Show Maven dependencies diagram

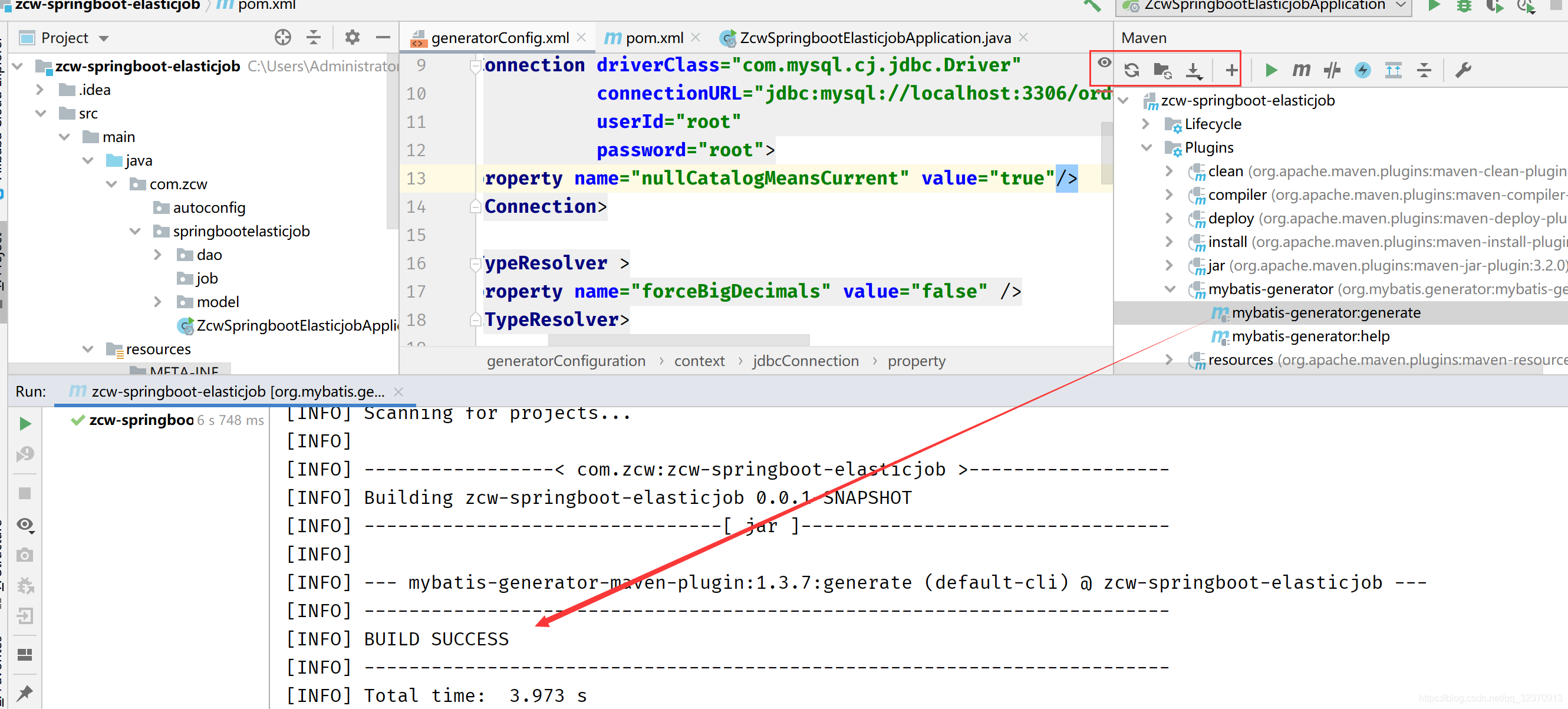click(1393, 71)
